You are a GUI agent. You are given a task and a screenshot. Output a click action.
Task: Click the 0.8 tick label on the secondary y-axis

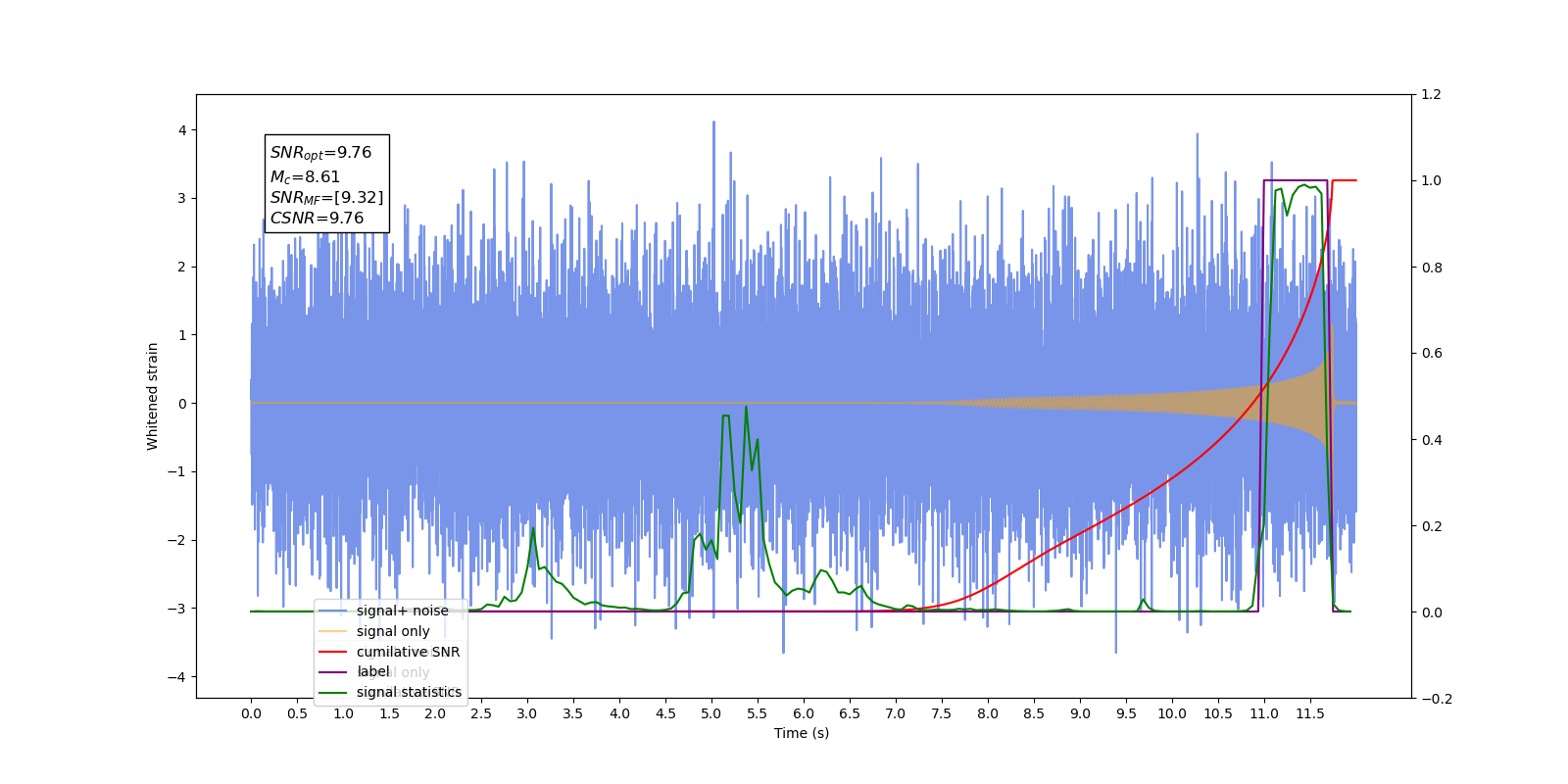1431,268
